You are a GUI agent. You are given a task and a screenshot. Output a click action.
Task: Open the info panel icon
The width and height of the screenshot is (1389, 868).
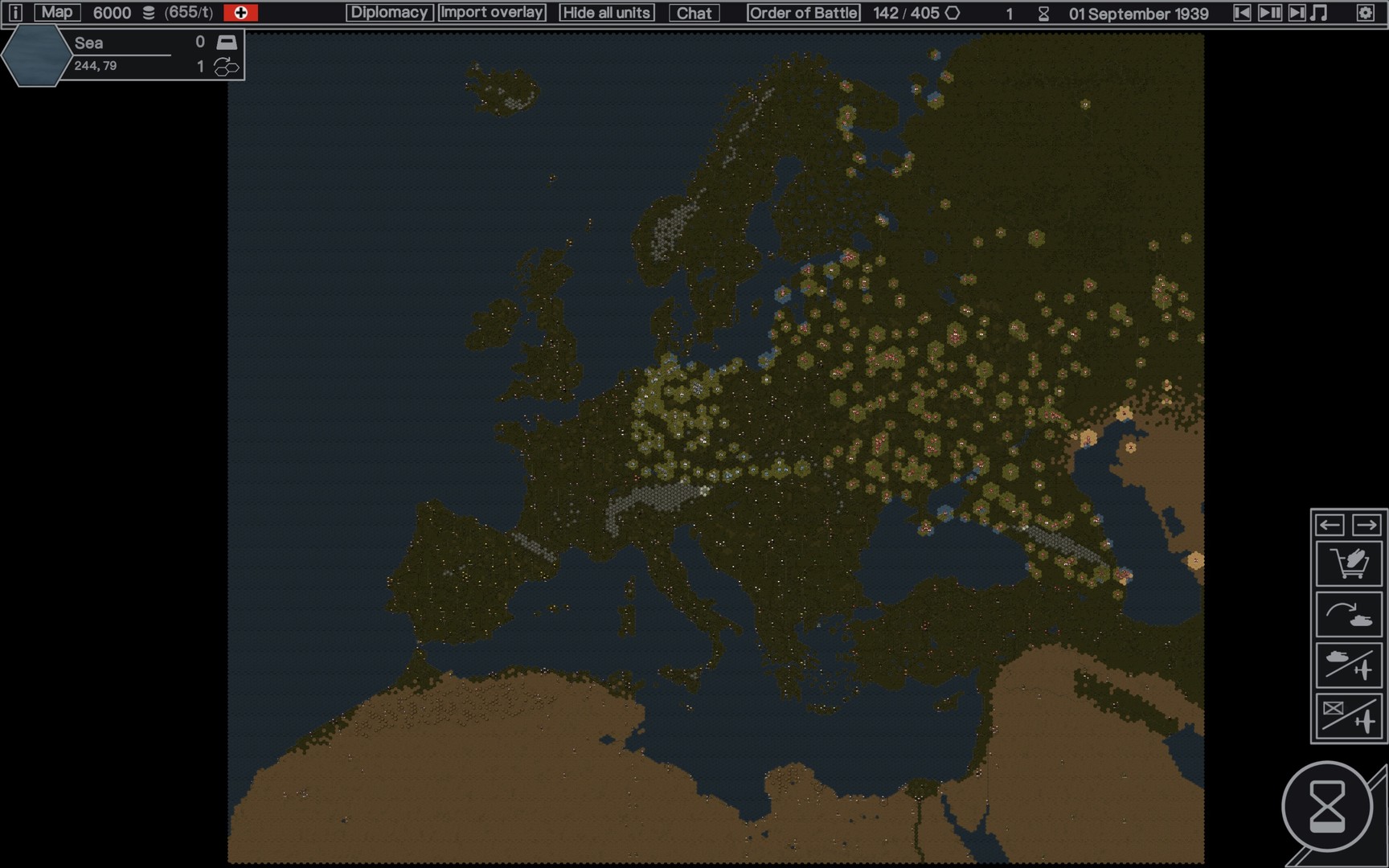tap(15, 13)
